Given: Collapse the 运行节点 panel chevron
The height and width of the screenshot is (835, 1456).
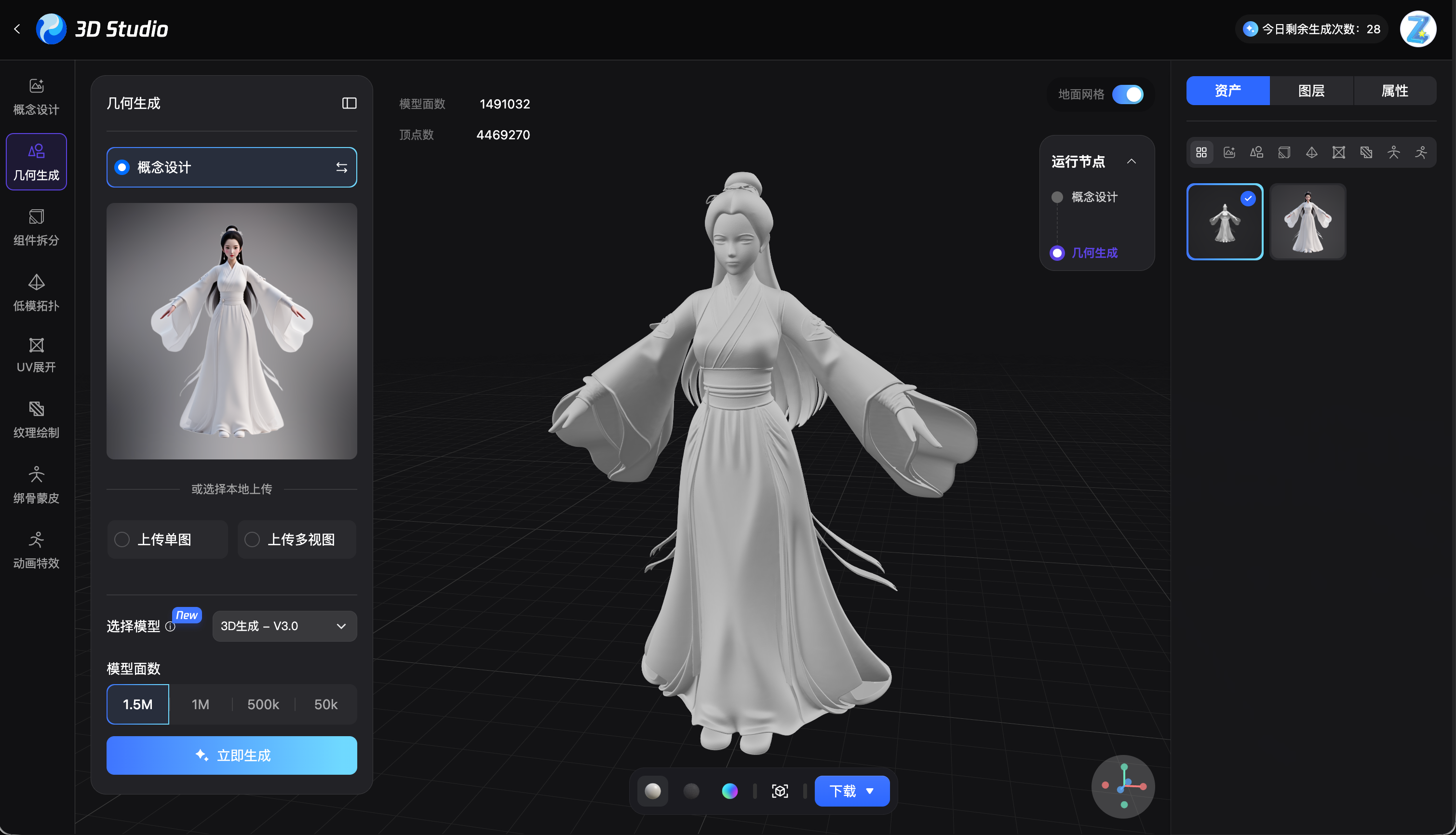Looking at the screenshot, I should click(1132, 161).
